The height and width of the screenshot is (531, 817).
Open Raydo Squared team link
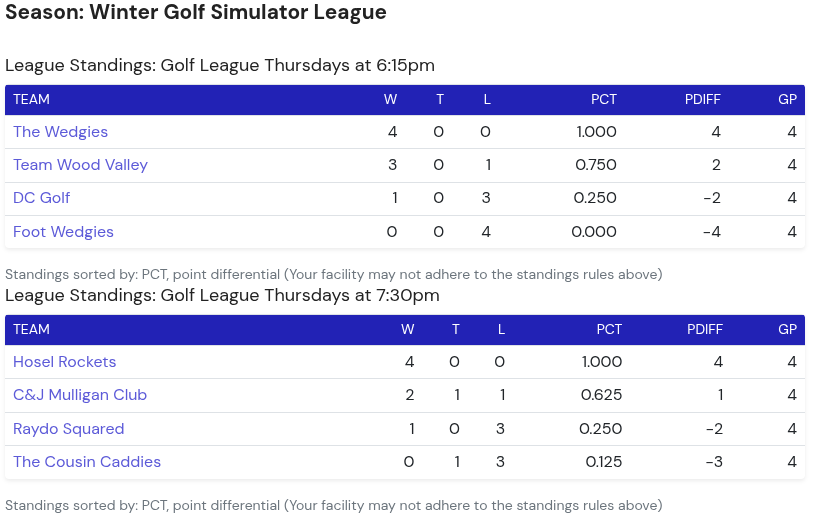coord(68,429)
